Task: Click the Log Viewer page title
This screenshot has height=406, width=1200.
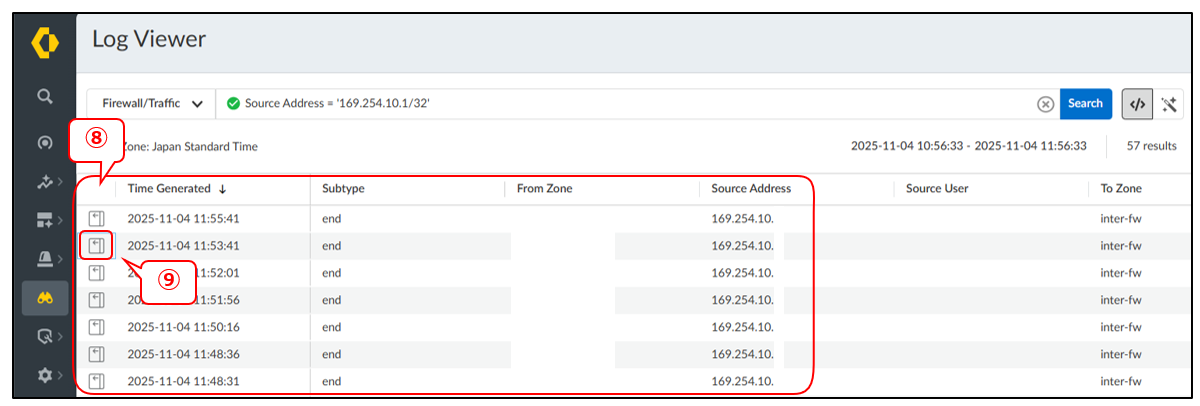Action: point(149,39)
